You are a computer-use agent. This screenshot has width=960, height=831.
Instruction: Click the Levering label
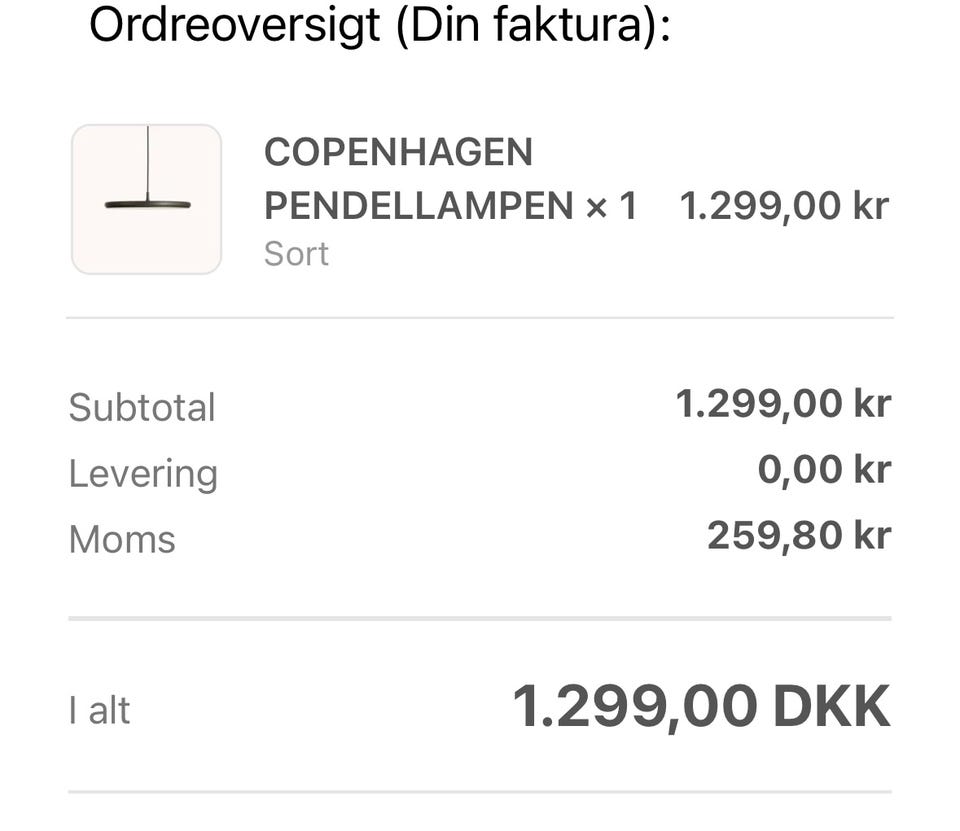(x=143, y=473)
